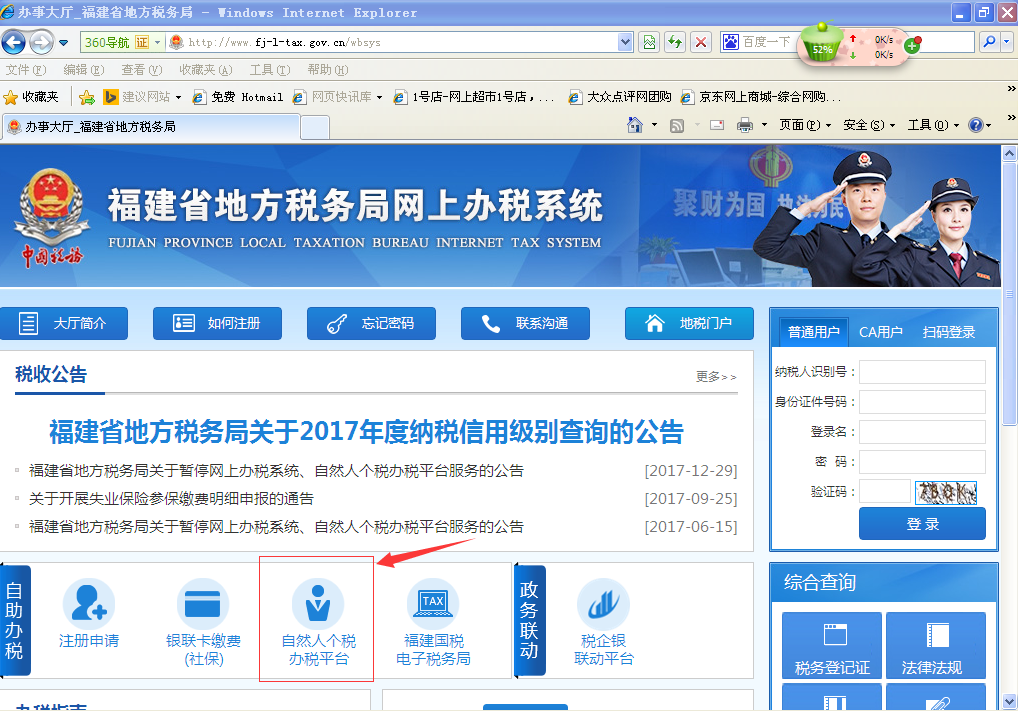Click the 如何注册 button
1018x712 pixels.
[x=217, y=323]
